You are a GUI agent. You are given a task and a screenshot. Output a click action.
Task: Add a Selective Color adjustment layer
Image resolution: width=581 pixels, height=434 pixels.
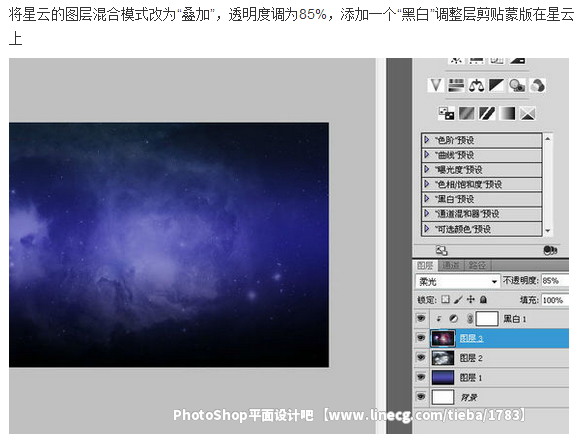[x=528, y=113]
